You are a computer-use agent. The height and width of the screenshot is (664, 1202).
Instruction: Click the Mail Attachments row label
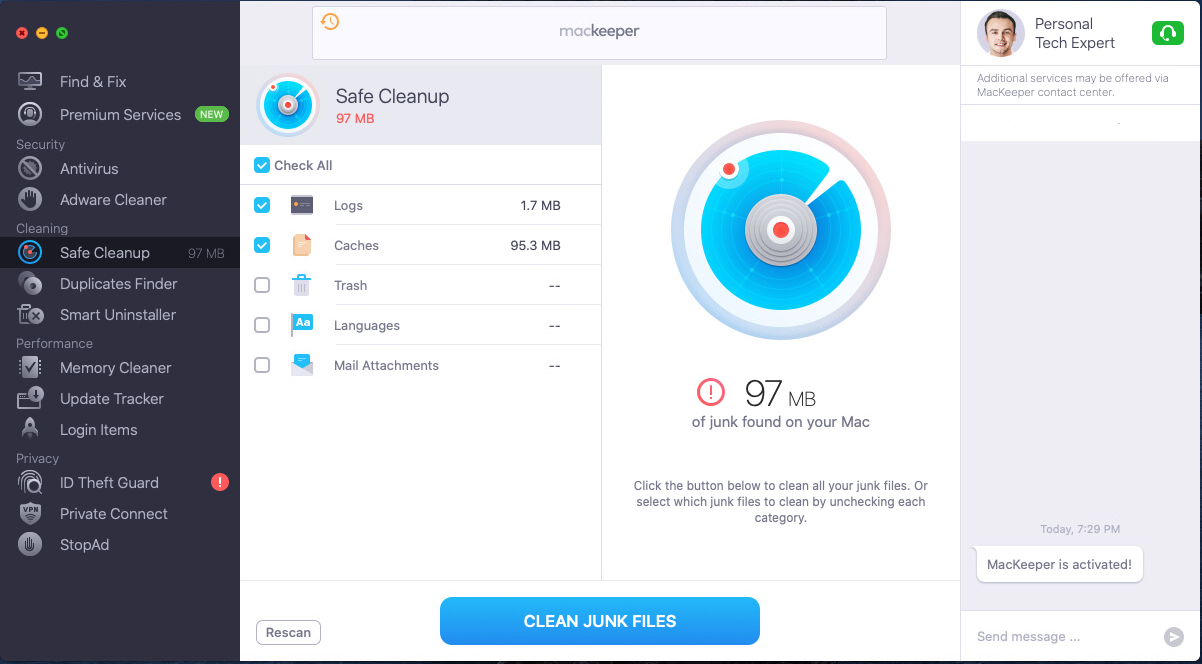click(x=386, y=365)
